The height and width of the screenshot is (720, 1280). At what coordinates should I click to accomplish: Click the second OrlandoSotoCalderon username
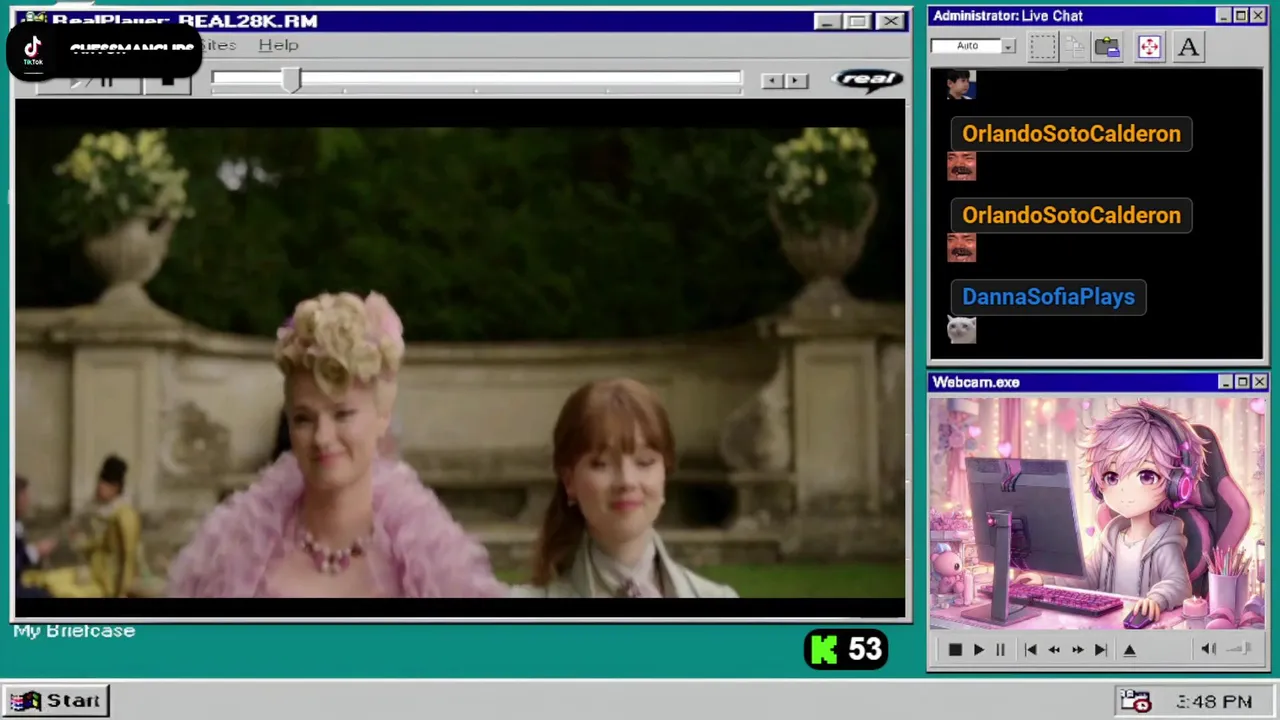pos(1071,215)
